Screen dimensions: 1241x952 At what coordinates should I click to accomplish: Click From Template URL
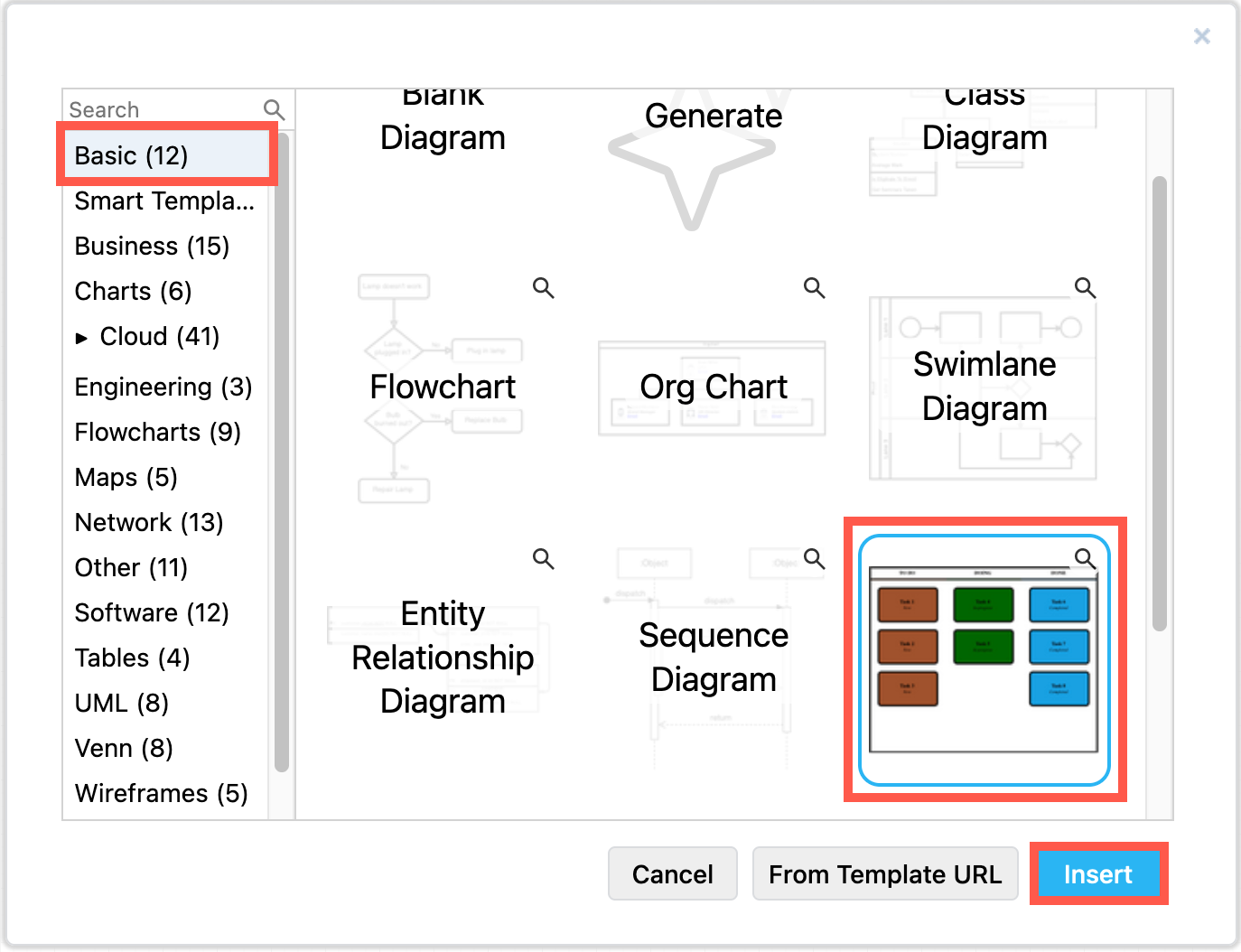(885, 873)
